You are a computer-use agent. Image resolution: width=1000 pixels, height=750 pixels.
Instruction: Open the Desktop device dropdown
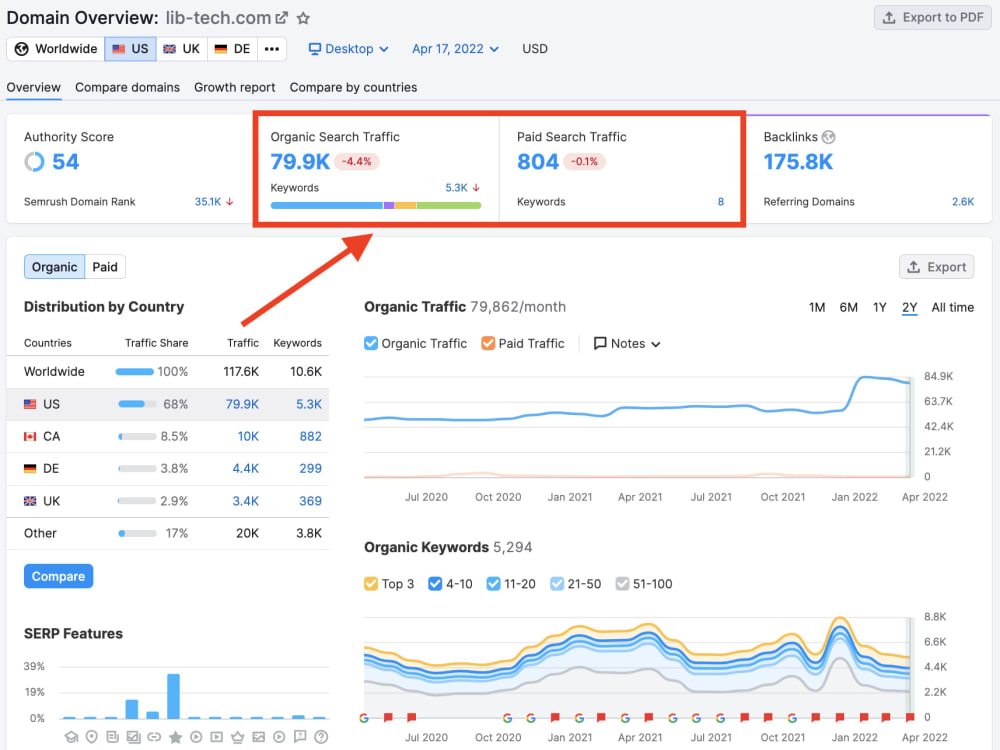click(348, 49)
